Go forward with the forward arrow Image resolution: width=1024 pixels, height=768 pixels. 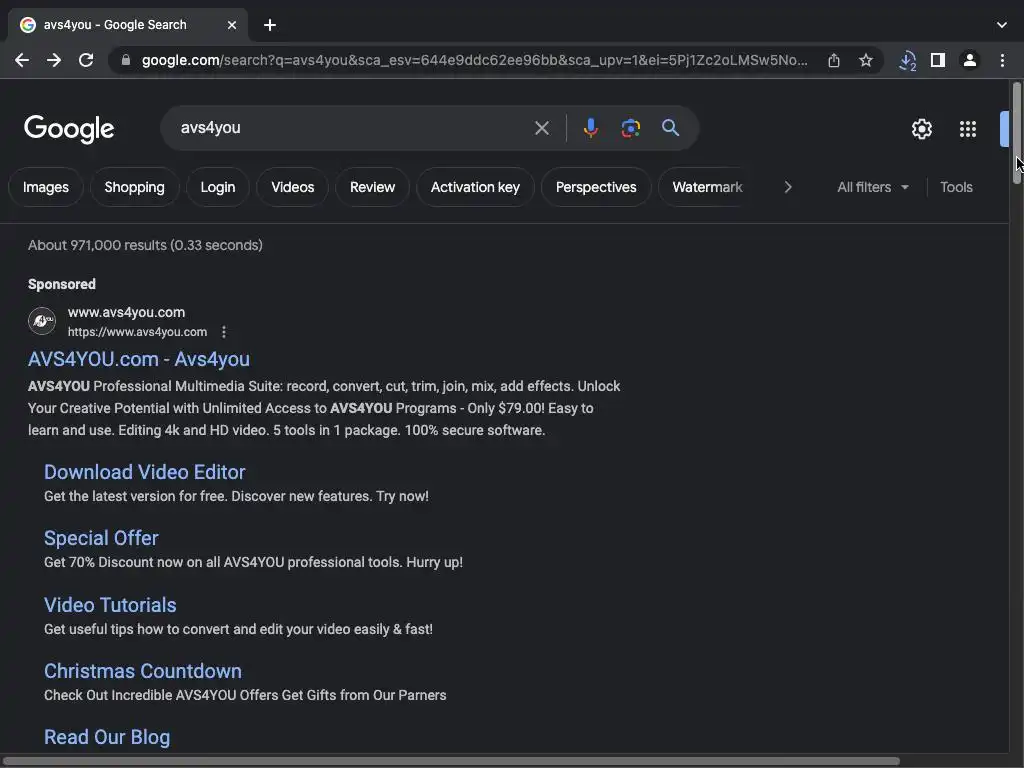pyautogui.click(x=54, y=61)
